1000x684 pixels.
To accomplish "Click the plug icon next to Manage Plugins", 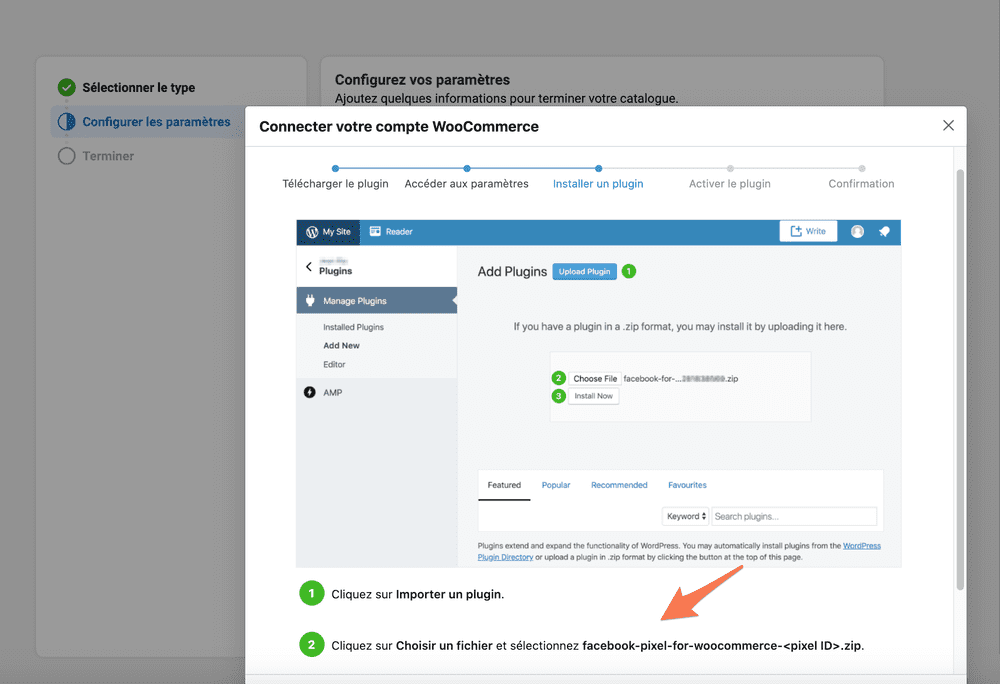I will coord(310,300).
